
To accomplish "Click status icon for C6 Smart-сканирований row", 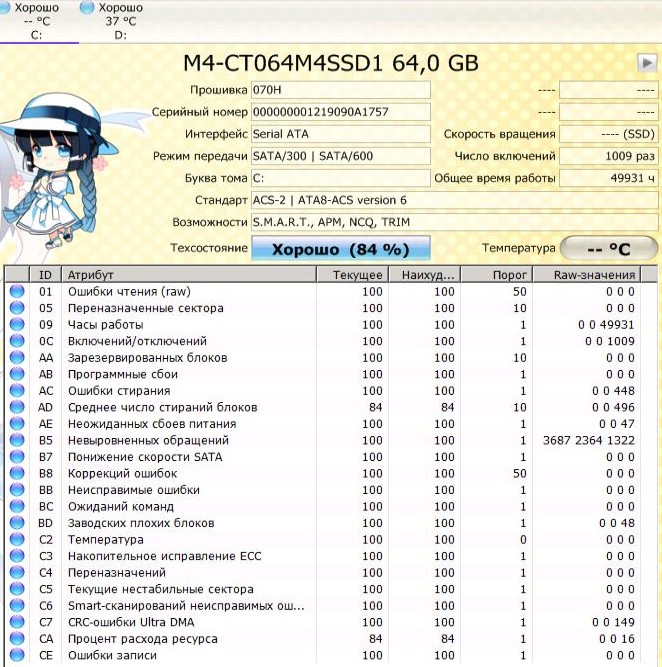I will point(17,606).
